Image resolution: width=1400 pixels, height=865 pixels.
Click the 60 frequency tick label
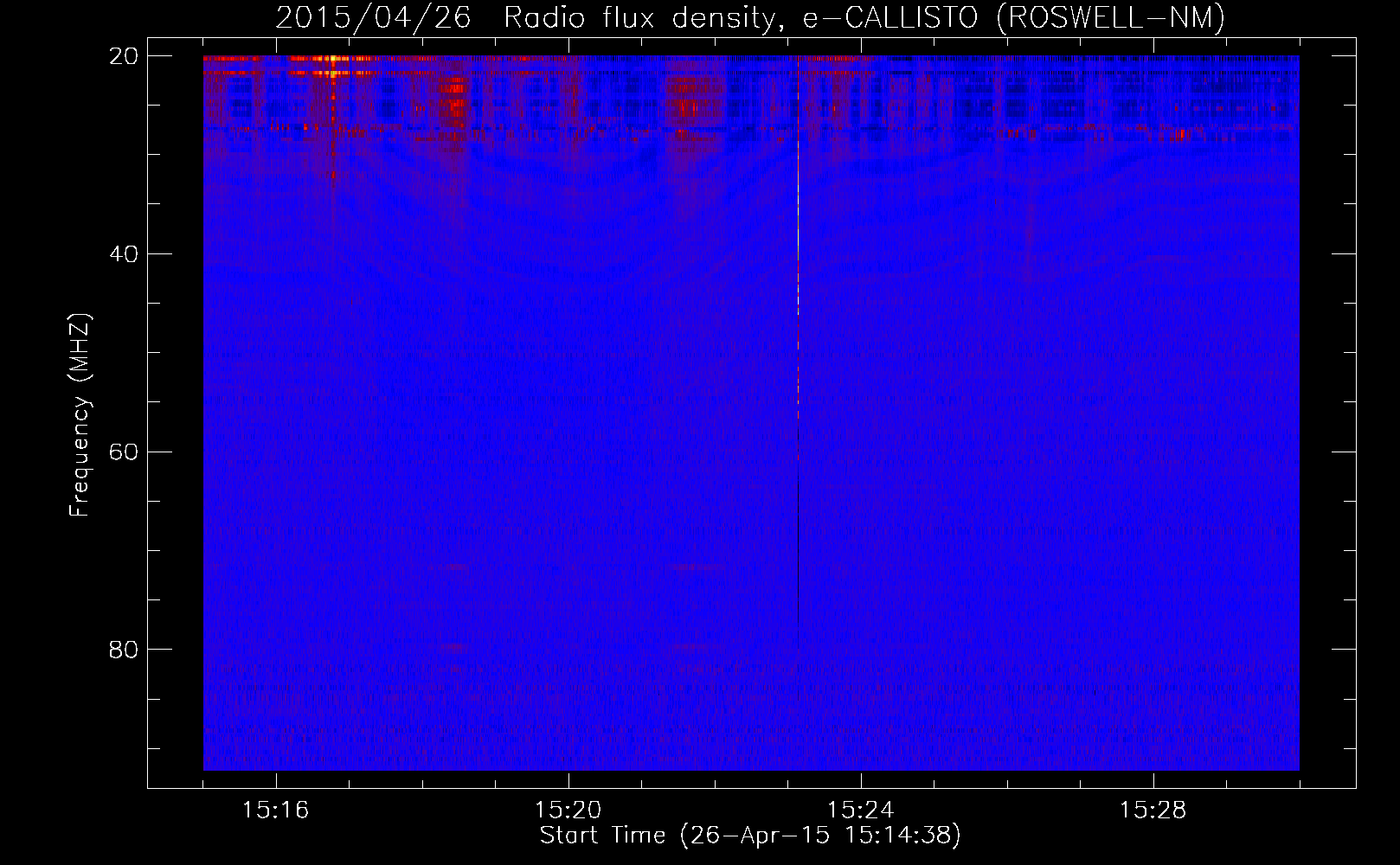click(124, 452)
